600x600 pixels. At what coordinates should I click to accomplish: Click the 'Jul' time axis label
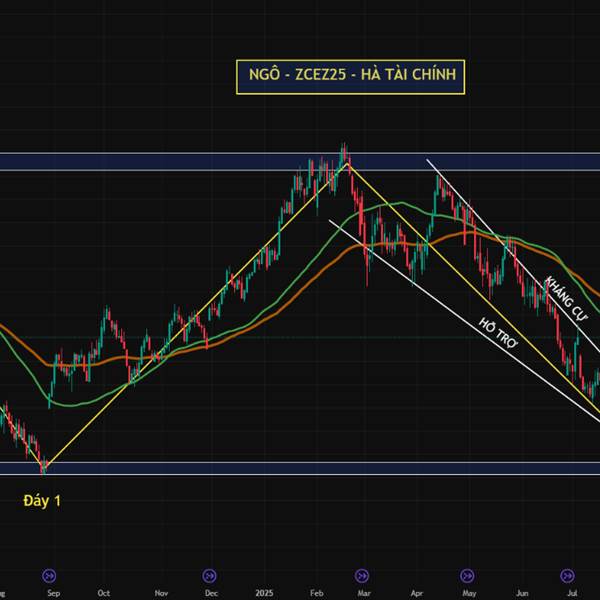coord(572,593)
